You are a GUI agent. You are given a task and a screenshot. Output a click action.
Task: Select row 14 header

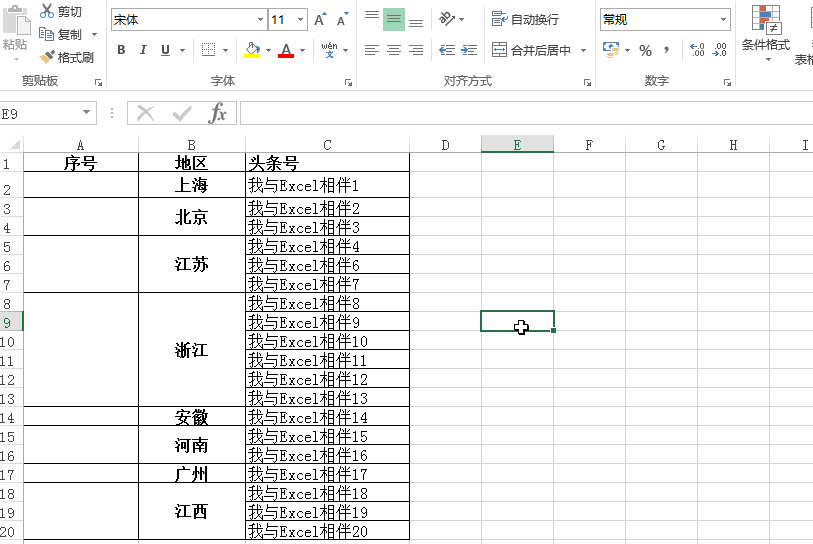tap(10, 417)
